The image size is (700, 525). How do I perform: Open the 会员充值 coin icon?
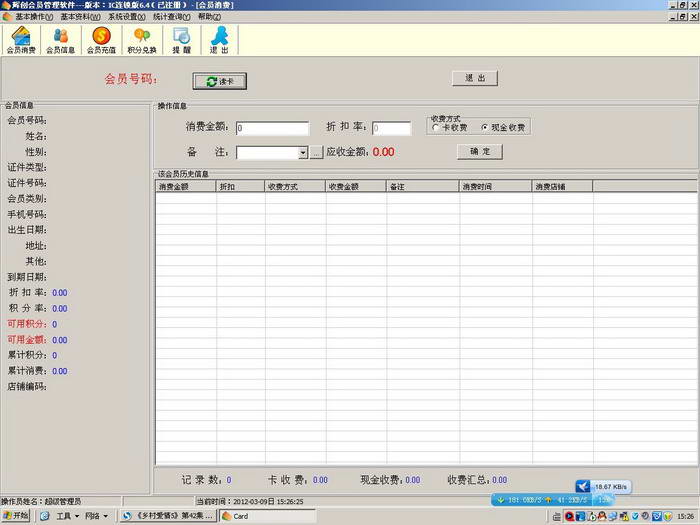(101, 40)
